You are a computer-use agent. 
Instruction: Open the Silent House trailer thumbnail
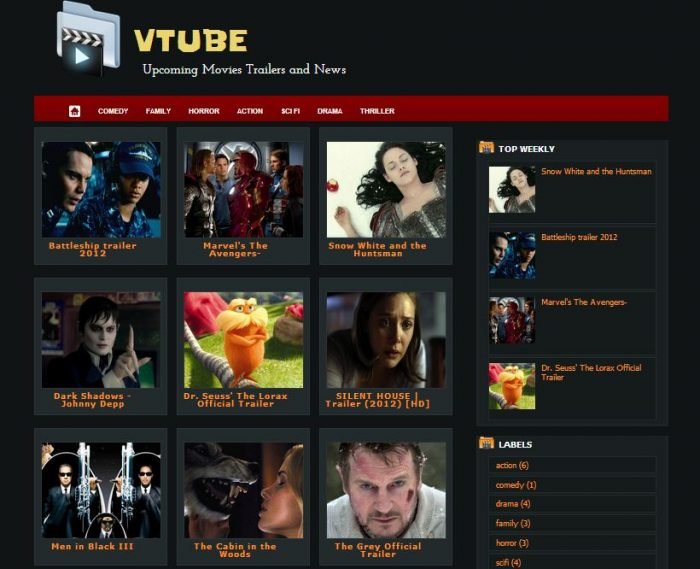point(386,340)
